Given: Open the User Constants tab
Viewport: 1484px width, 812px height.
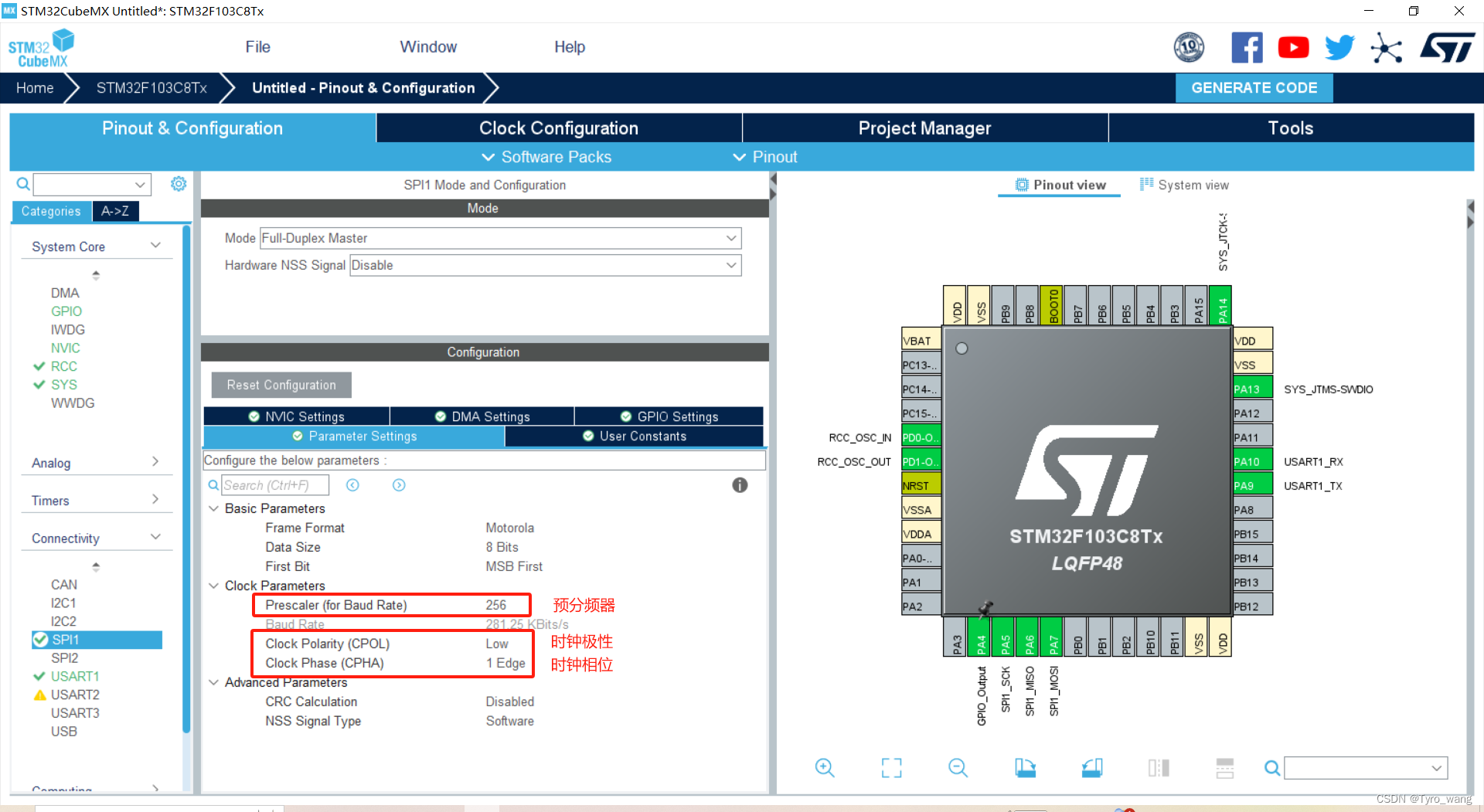Looking at the screenshot, I should point(634,437).
